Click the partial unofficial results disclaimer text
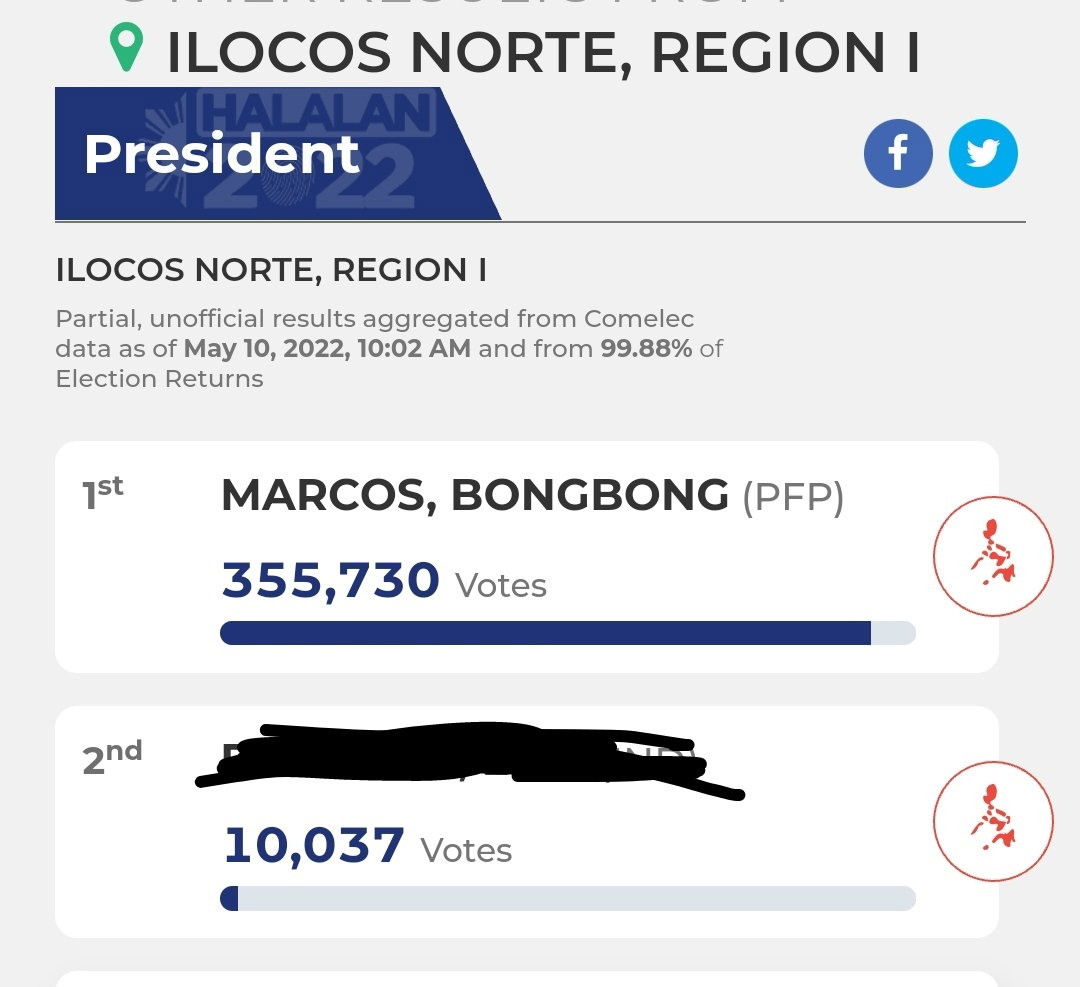Image resolution: width=1080 pixels, height=987 pixels. [x=388, y=349]
